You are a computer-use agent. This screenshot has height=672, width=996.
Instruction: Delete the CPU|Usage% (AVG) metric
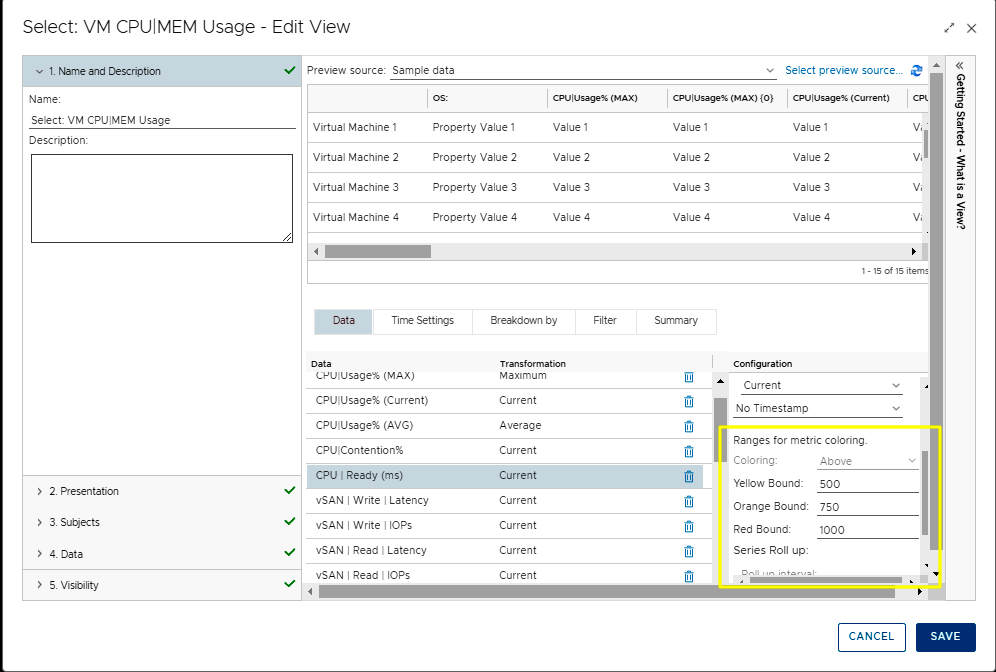coord(688,426)
